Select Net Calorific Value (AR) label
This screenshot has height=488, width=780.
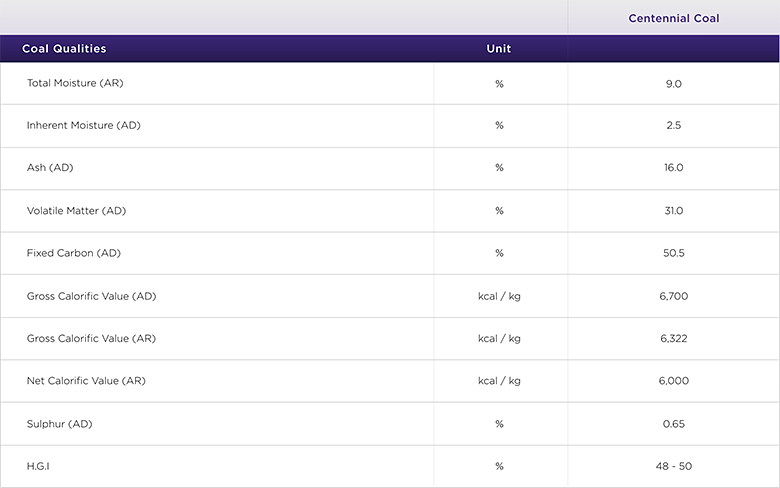tap(86, 381)
